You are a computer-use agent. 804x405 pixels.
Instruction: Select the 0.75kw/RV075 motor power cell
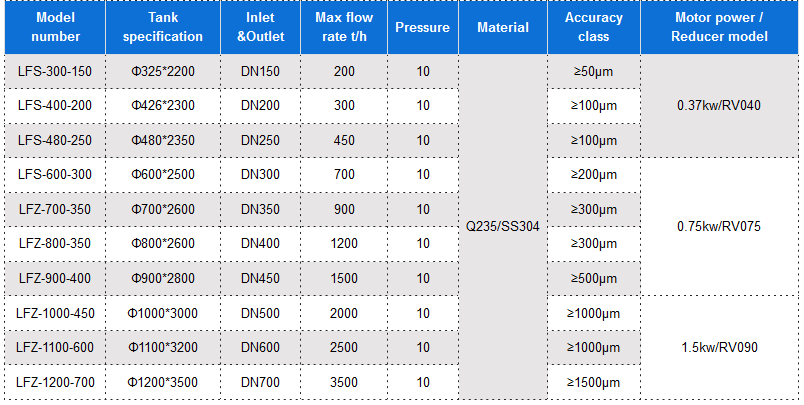click(720, 226)
